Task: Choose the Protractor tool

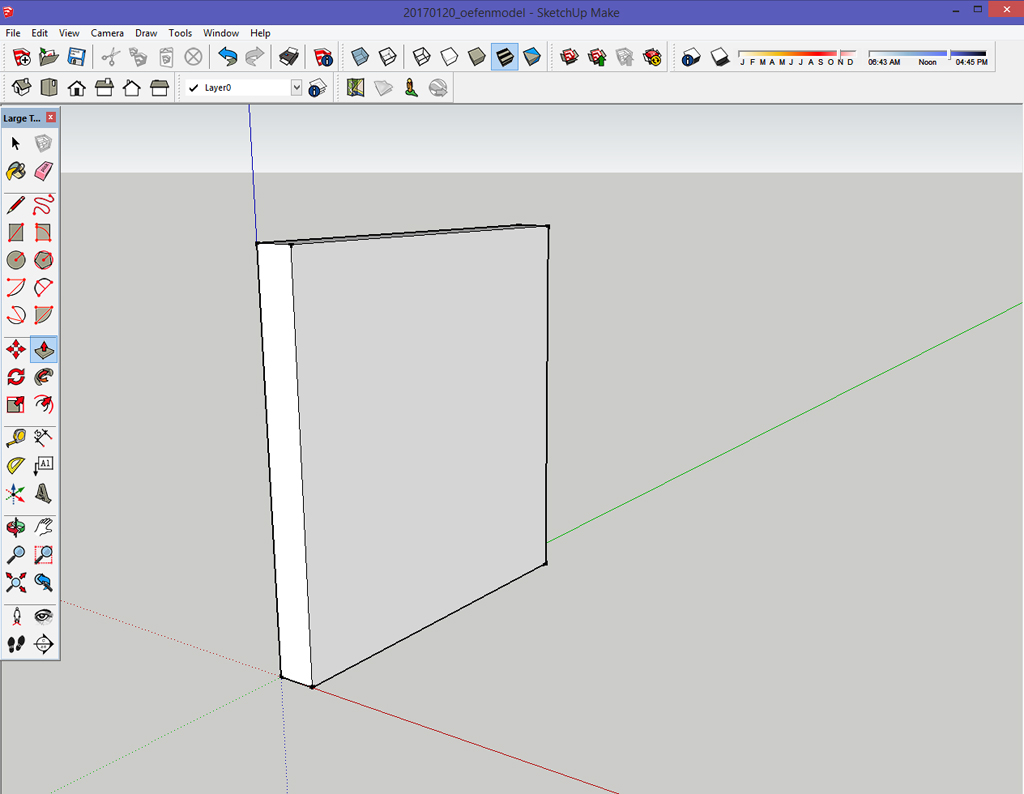Action: click(16, 465)
